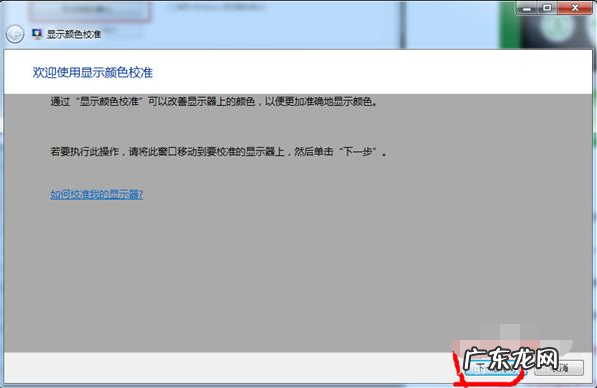Screen dimensions: 597x388
Task: Click the window title text 显示颜色校准
Action: tap(74, 34)
